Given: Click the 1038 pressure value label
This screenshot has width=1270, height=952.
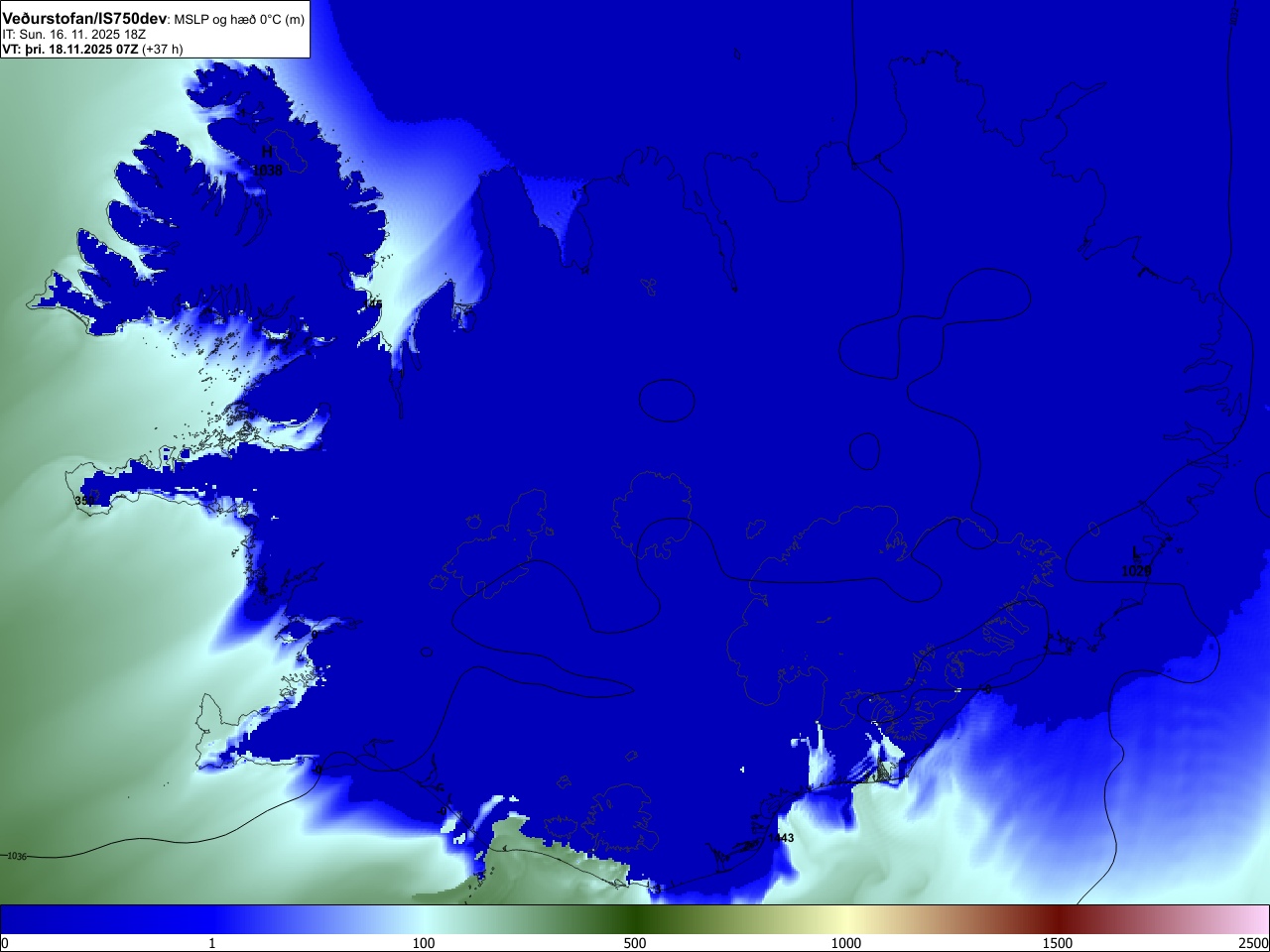Looking at the screenshot, I should [267, 171].
